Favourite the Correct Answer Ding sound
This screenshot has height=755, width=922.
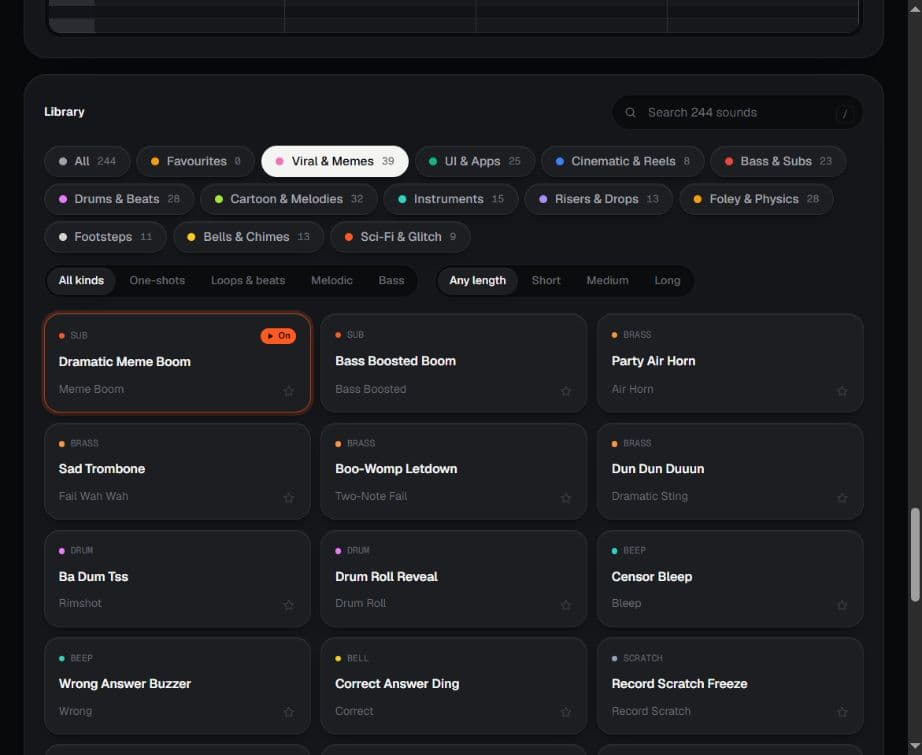tap(566, 712)
